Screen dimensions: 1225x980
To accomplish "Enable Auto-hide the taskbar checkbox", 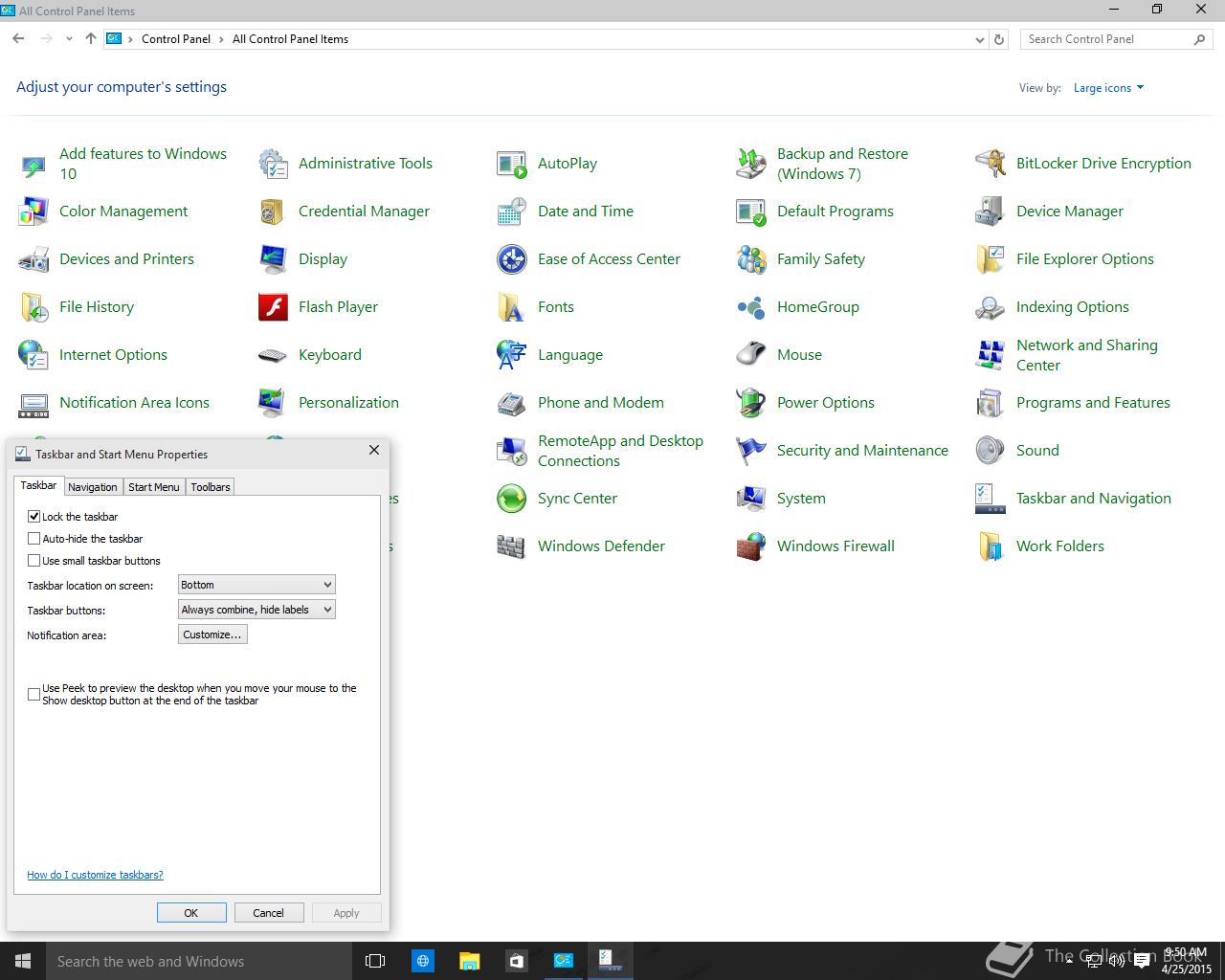I will pos(34,539).
